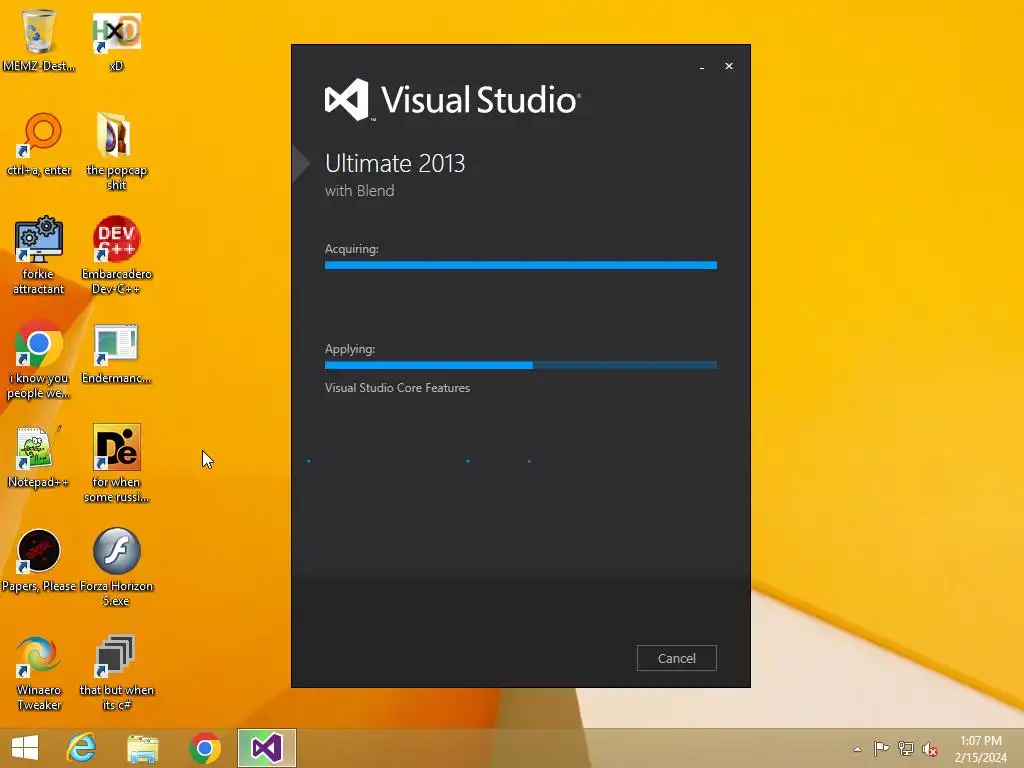Select the 'Visual Studio Core Features' status text
This screenshot has width=1024, height=768.
(397, 387)
